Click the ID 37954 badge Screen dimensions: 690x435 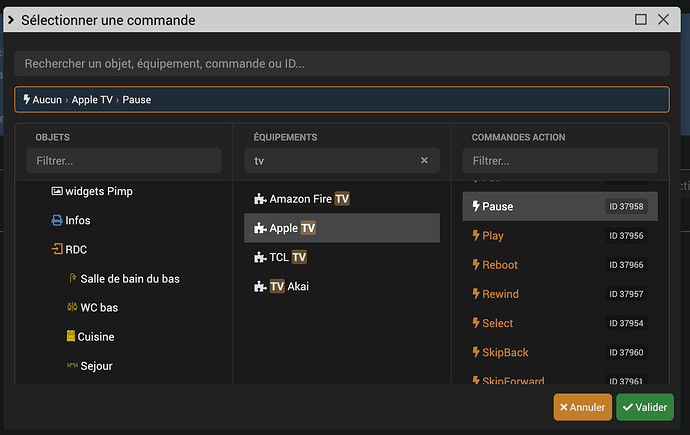[x=626, y=323]
